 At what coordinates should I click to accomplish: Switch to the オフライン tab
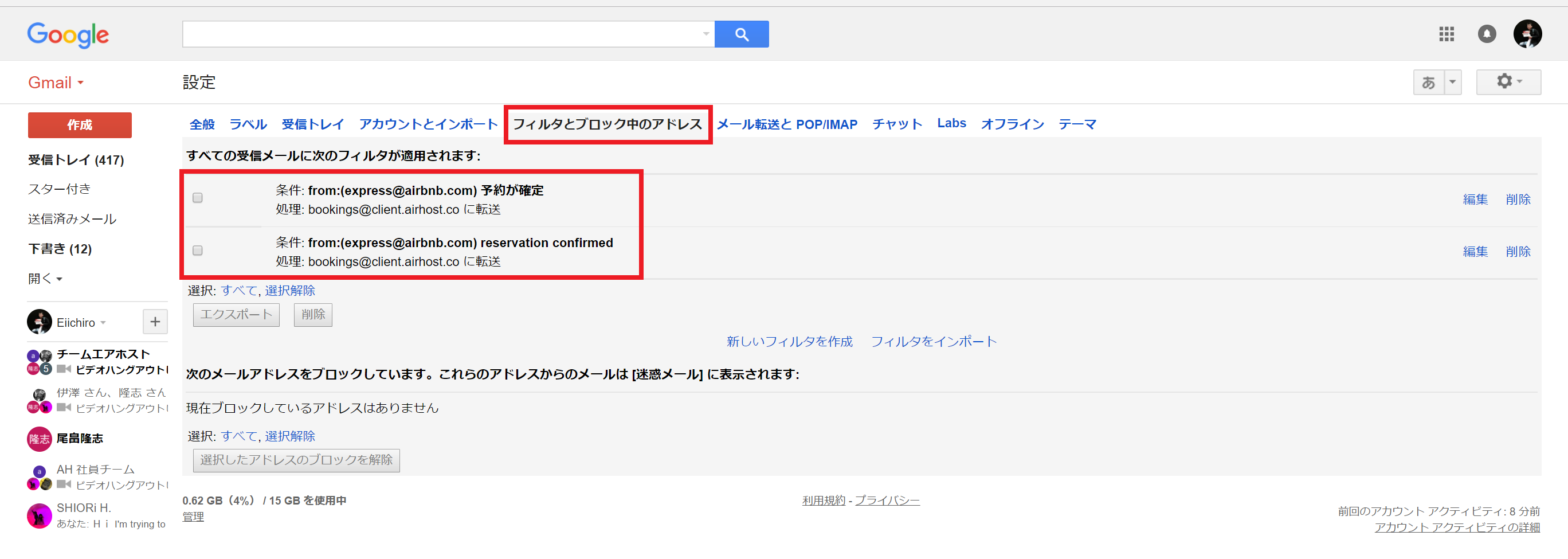(x=1012, y=124)
